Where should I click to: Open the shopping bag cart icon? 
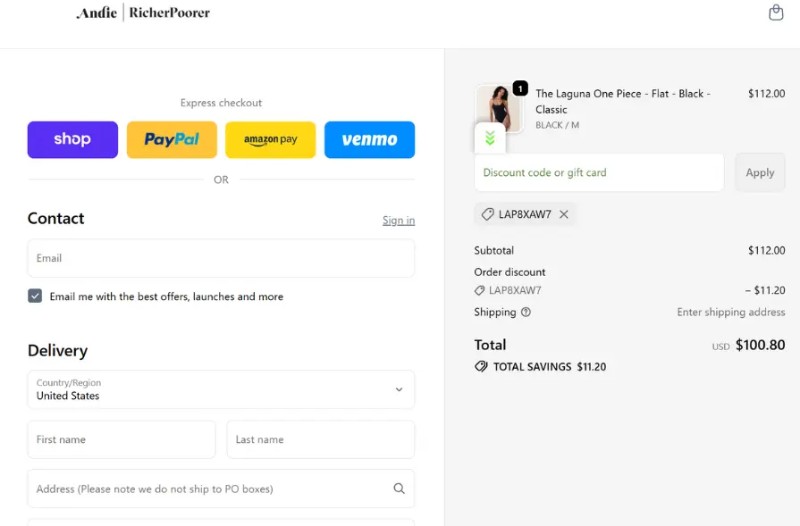click(776, 12)
